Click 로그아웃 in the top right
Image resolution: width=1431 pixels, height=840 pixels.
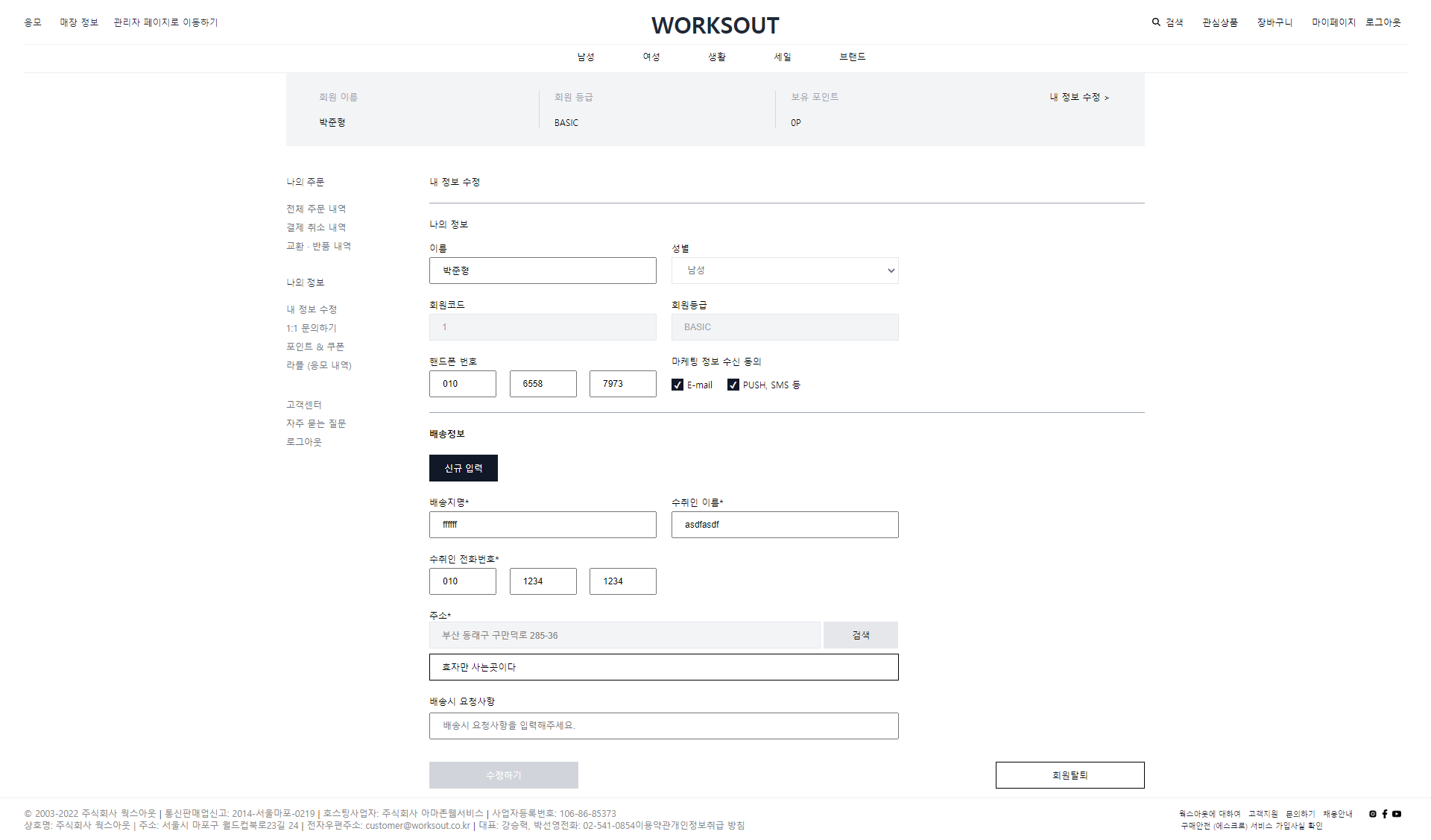click(x=1383, y=22)
